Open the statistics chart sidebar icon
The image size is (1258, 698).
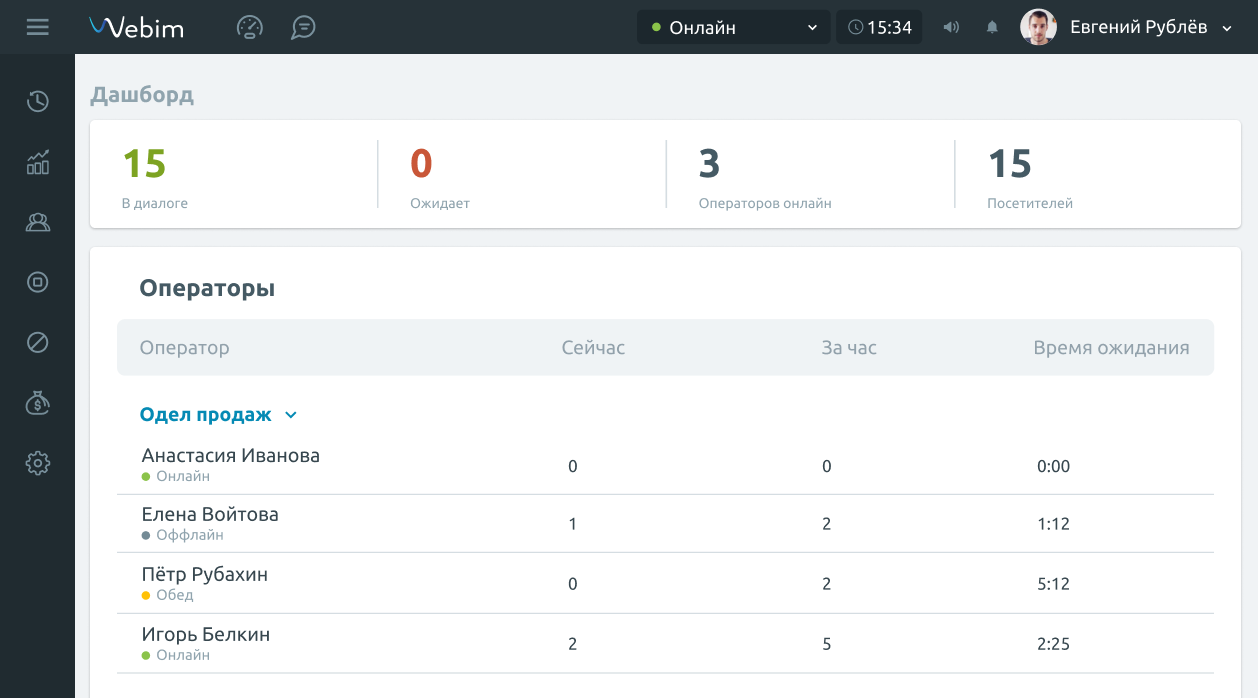[38, 162]
